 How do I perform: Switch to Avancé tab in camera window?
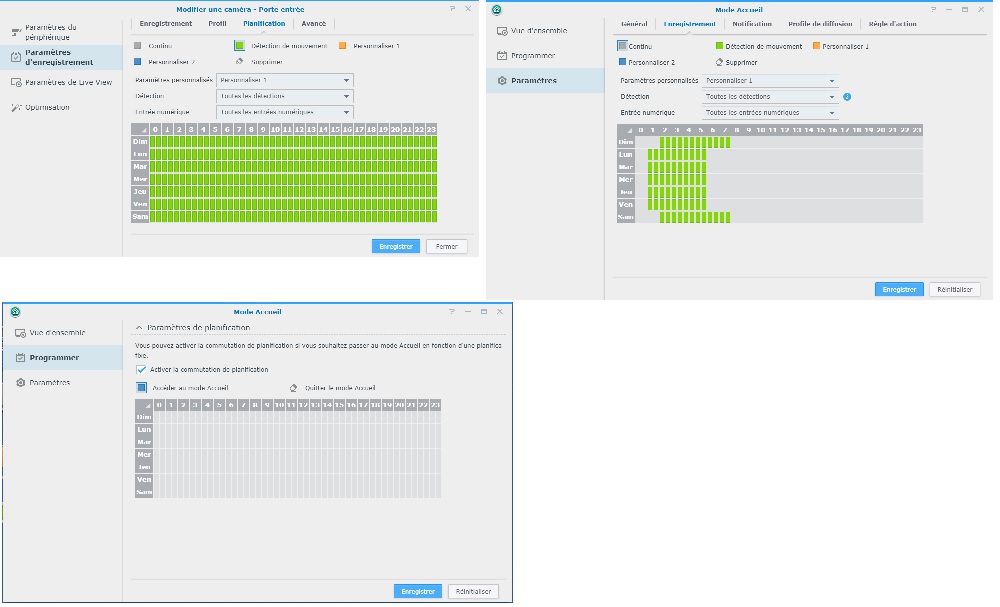pos(314,24)
